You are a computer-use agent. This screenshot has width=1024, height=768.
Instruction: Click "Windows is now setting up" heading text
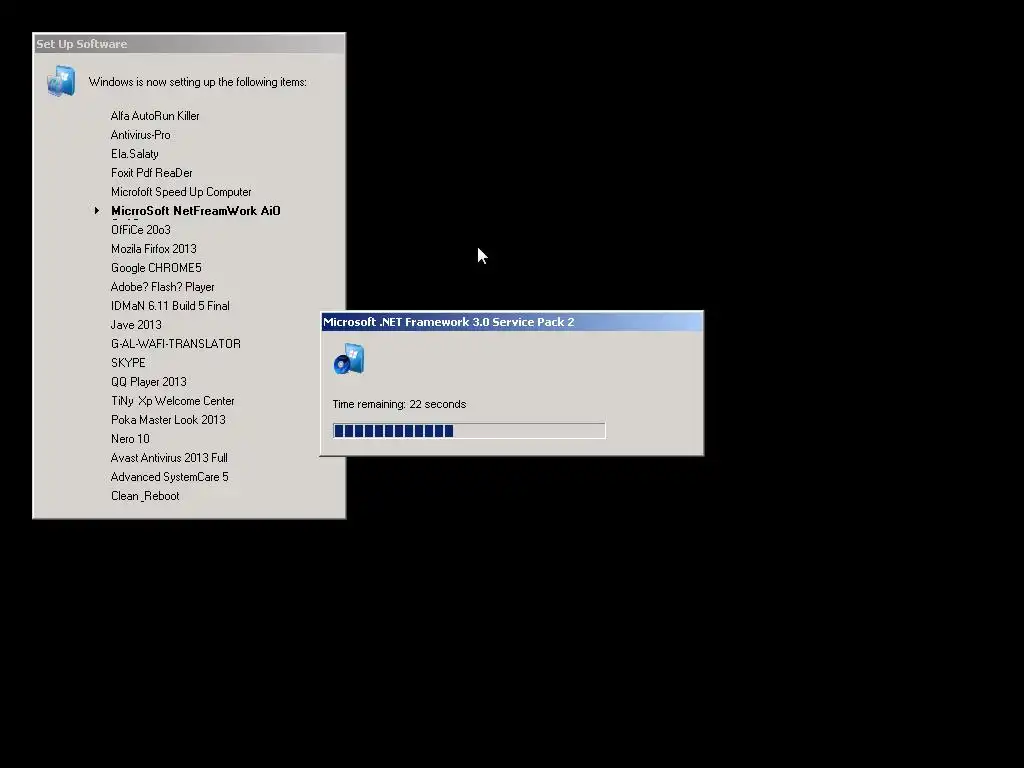(x=197, y=82)
